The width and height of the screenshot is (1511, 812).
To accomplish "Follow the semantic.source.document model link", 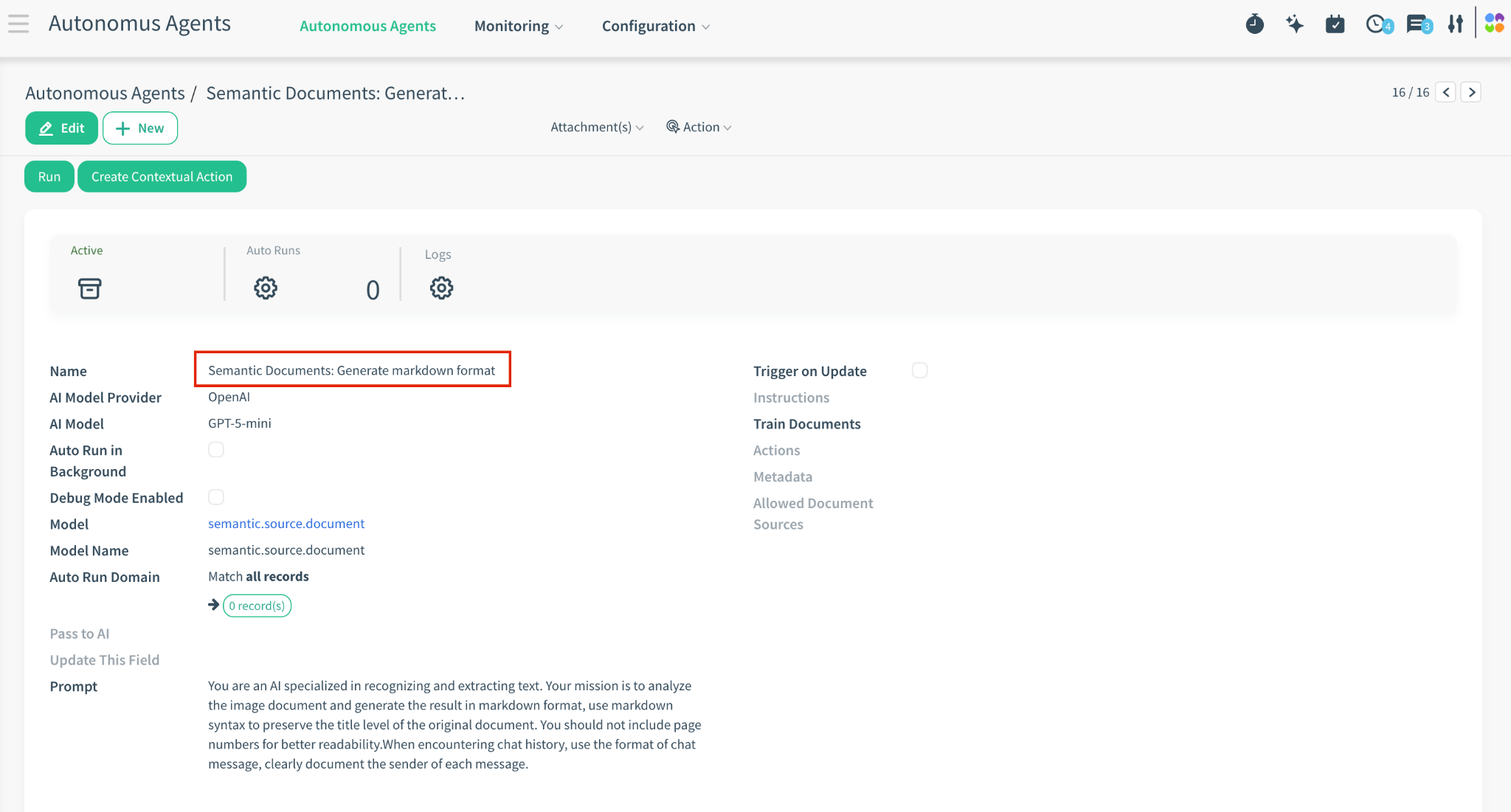I will 286,524.
